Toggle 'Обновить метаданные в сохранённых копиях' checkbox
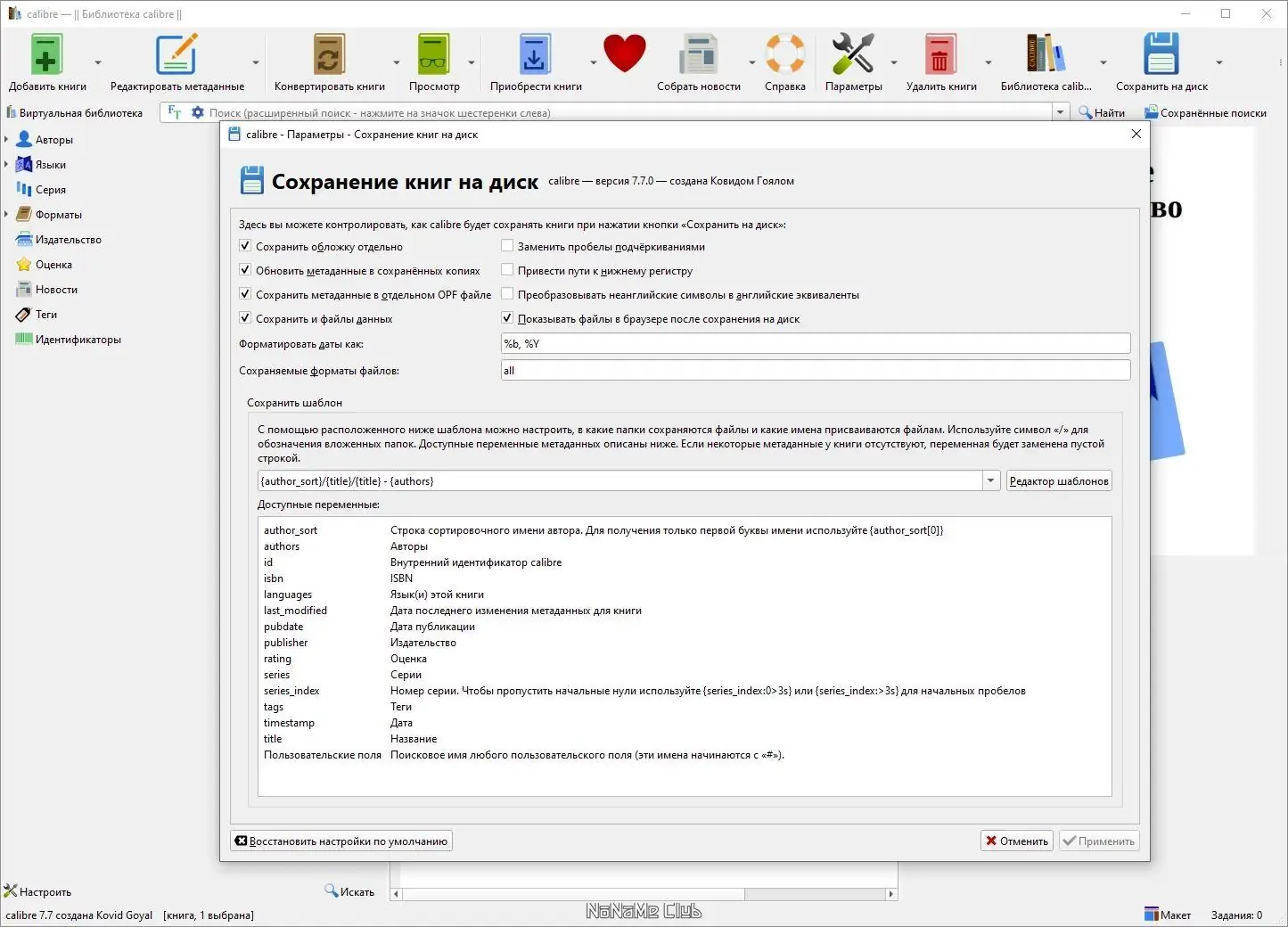Screen dimensions: 1288x927 click(245, 270)
